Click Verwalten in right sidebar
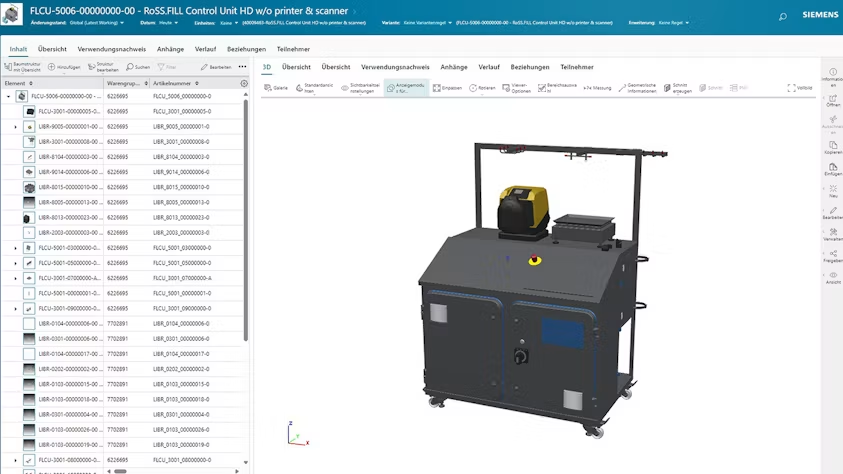843x474 pixels. 833,234
